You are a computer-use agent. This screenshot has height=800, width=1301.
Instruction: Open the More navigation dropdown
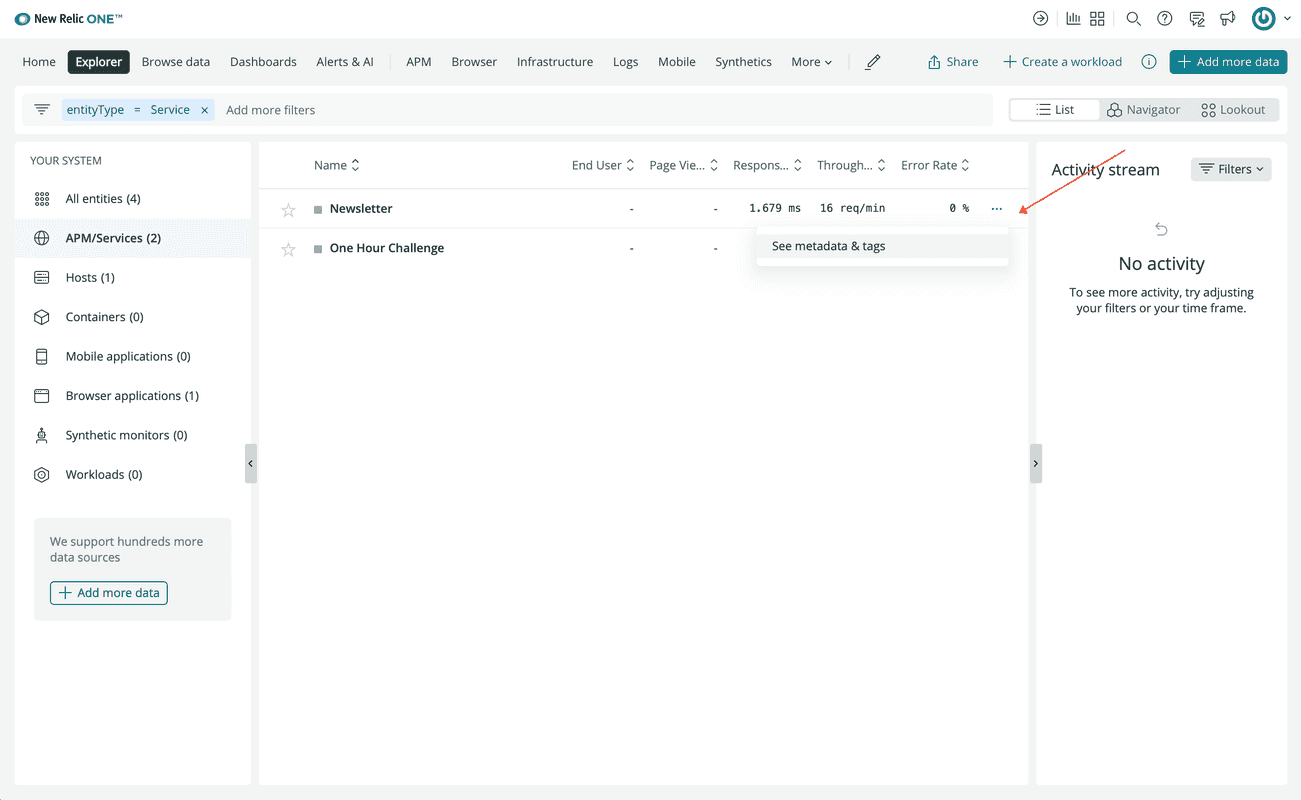pos(811,62)
